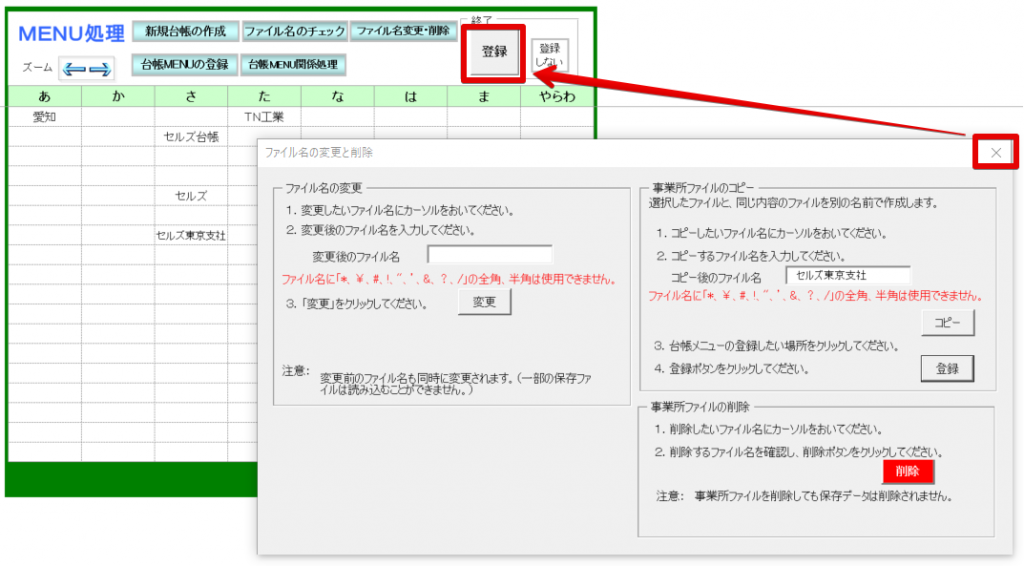Select the さ column header
This screenshot has height=566, width=1024.
[x=191, y=97]
